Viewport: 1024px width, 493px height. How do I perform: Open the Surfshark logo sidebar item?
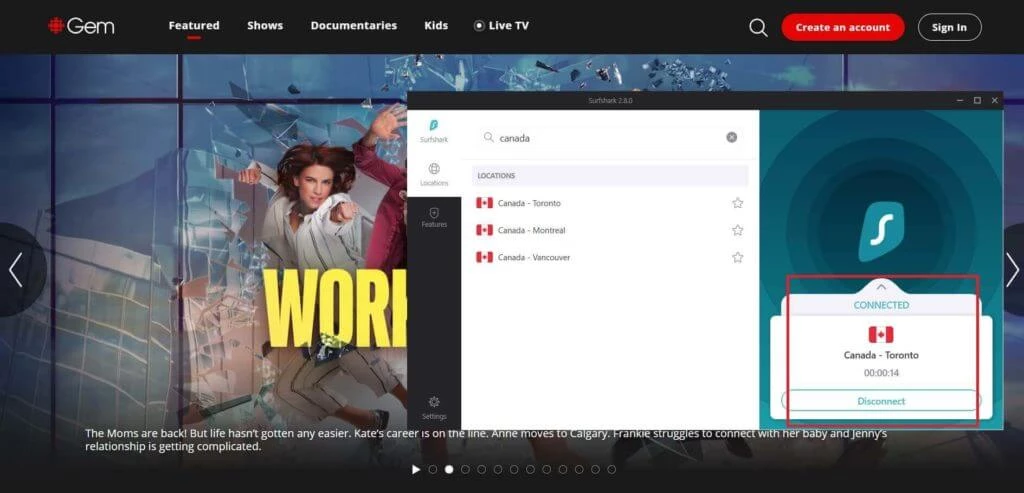point(434,131)
